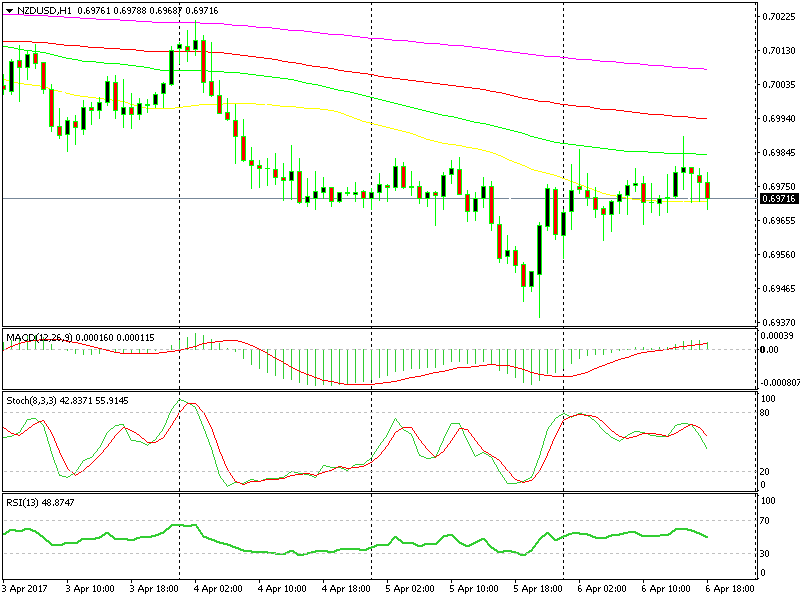
Task: Click the 4 Apr 02:00 time label
Action: (x=218, y=589)
